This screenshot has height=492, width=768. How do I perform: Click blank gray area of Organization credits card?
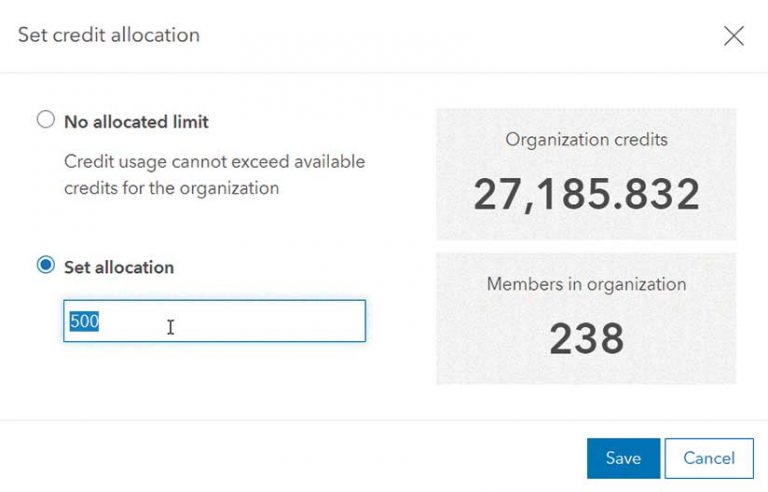tap(470, 225)
